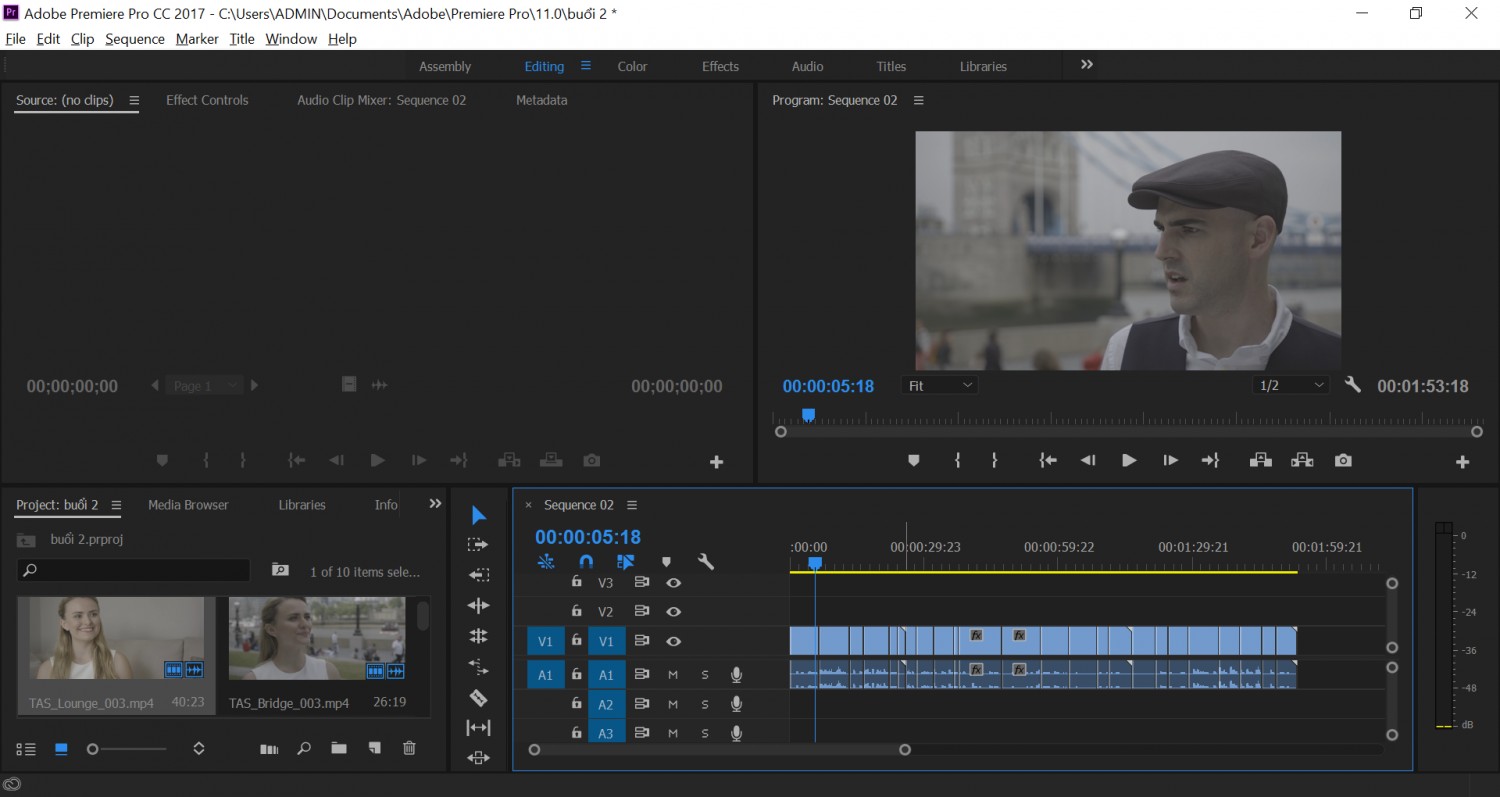Hide the V2 track output eye
Screen dimensions: 1500x797
(x=674, y=611)
